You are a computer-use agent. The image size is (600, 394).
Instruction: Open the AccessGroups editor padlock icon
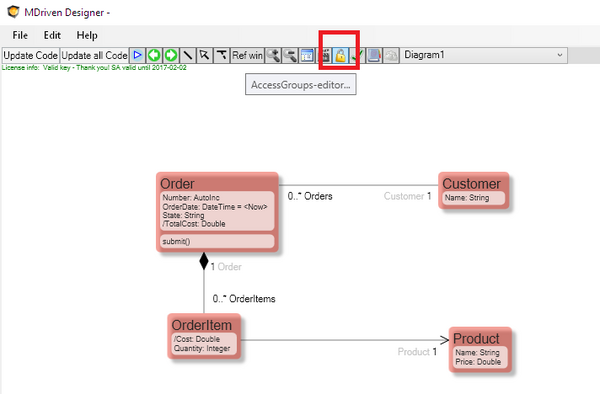[x=341, y=55]
